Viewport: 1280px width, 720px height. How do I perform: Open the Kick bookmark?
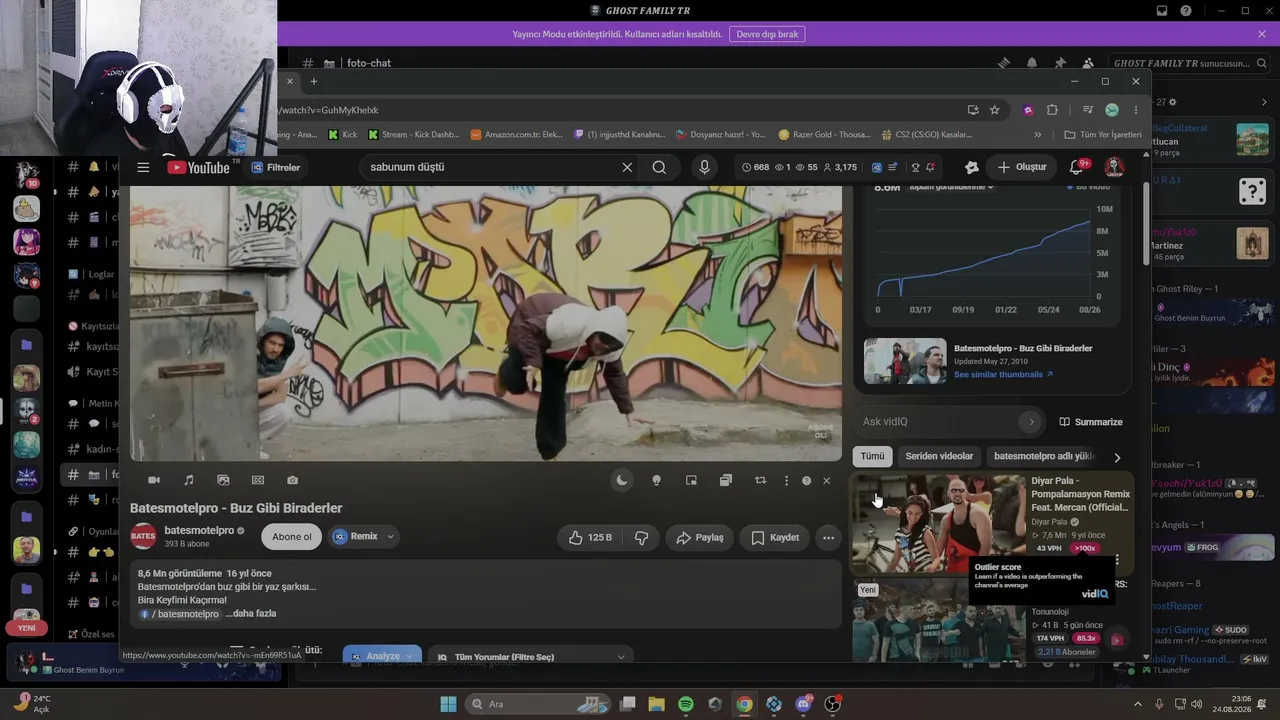pyautogui.click(x=342, y=135)
